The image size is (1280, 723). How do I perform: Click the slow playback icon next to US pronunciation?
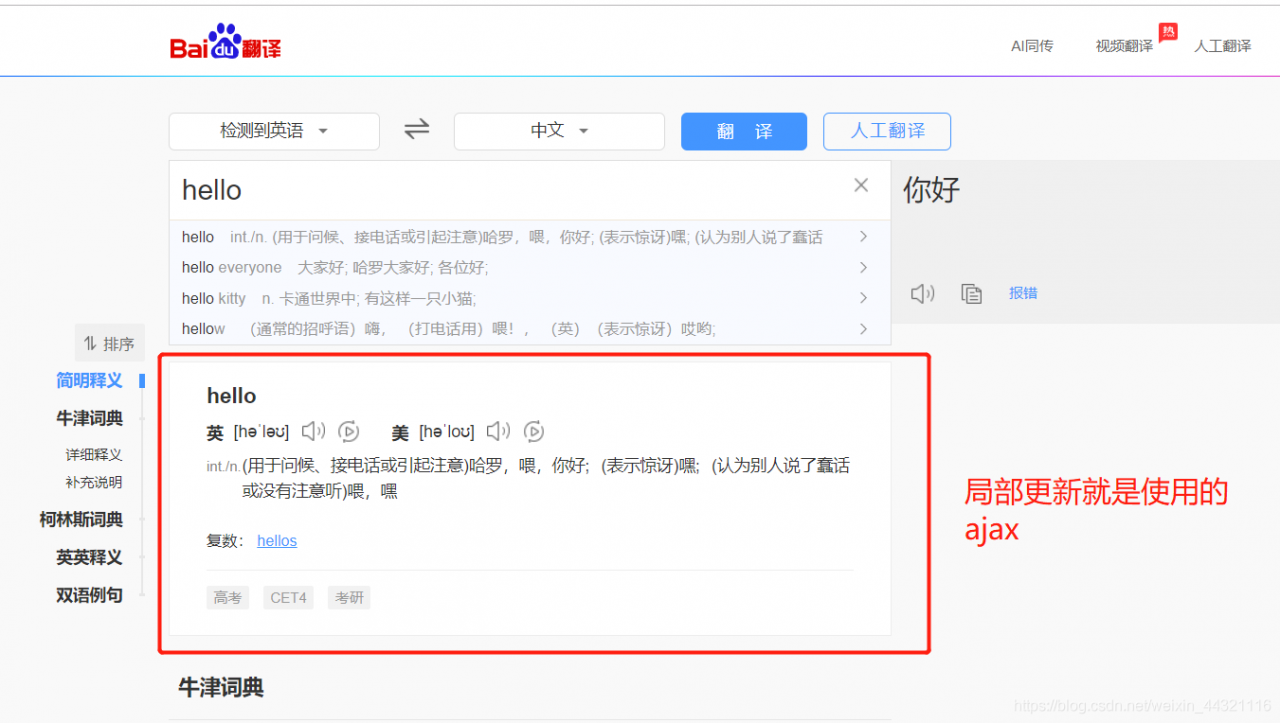(x=533, y=431)
